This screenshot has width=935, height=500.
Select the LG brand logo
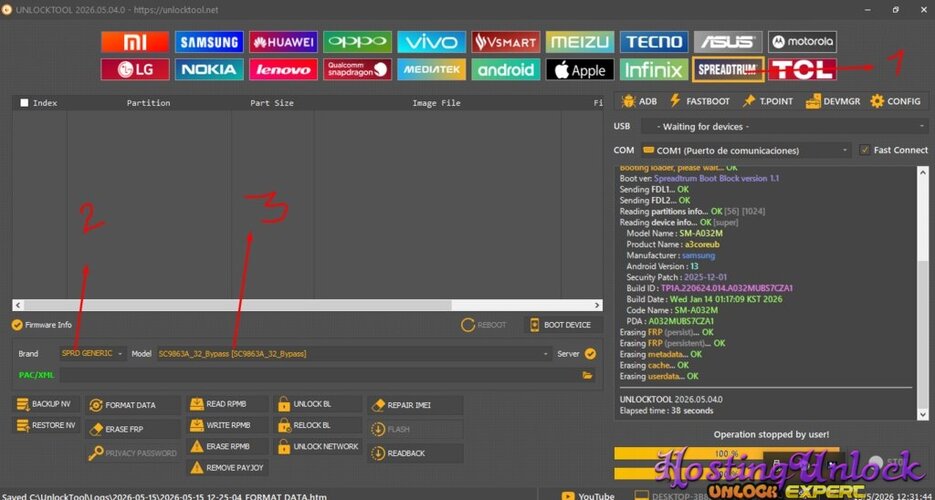(135, 69)
